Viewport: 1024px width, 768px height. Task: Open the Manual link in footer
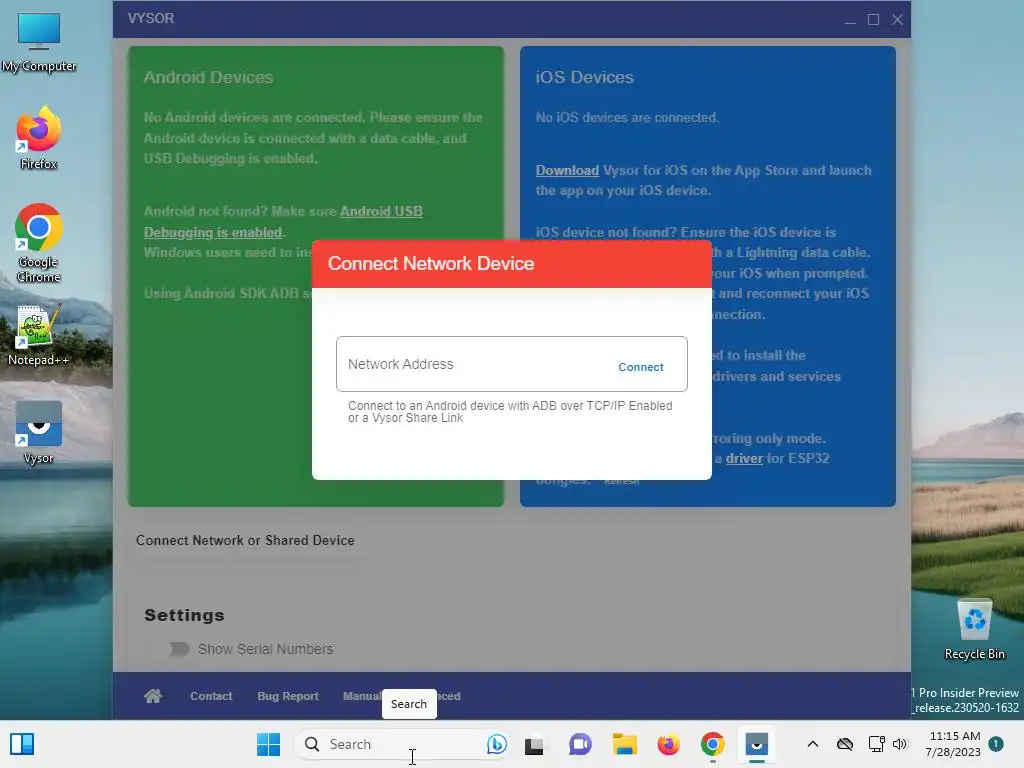(362, 696)
